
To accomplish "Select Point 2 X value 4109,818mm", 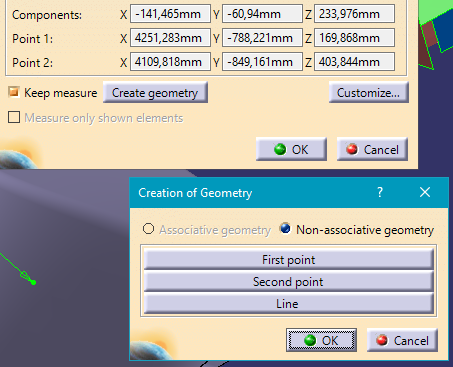I will (x=170, y=62).
